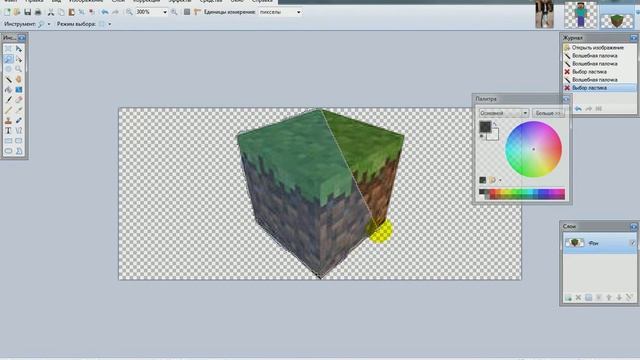Screen dimensions: 640x360
Task: Click the Zoom In magnifier icon
Action: [x=174, y=12]
